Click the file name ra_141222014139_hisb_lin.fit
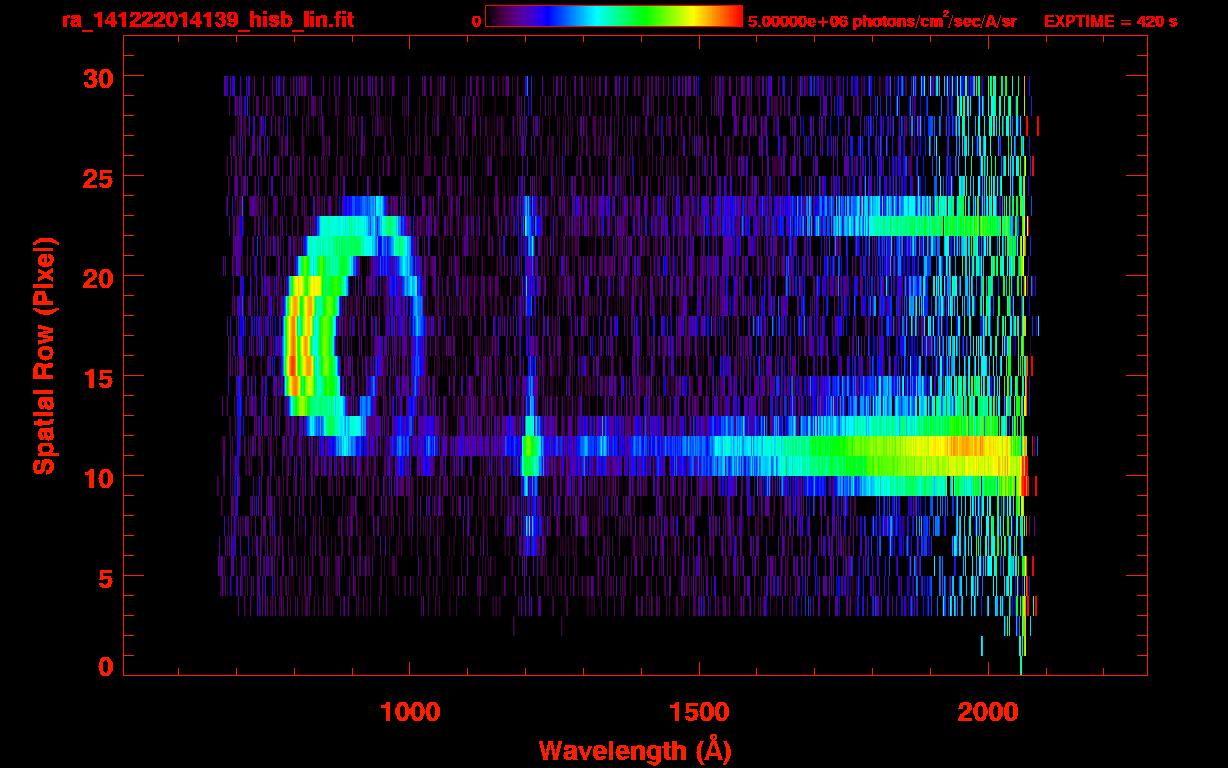 [207, 20]
